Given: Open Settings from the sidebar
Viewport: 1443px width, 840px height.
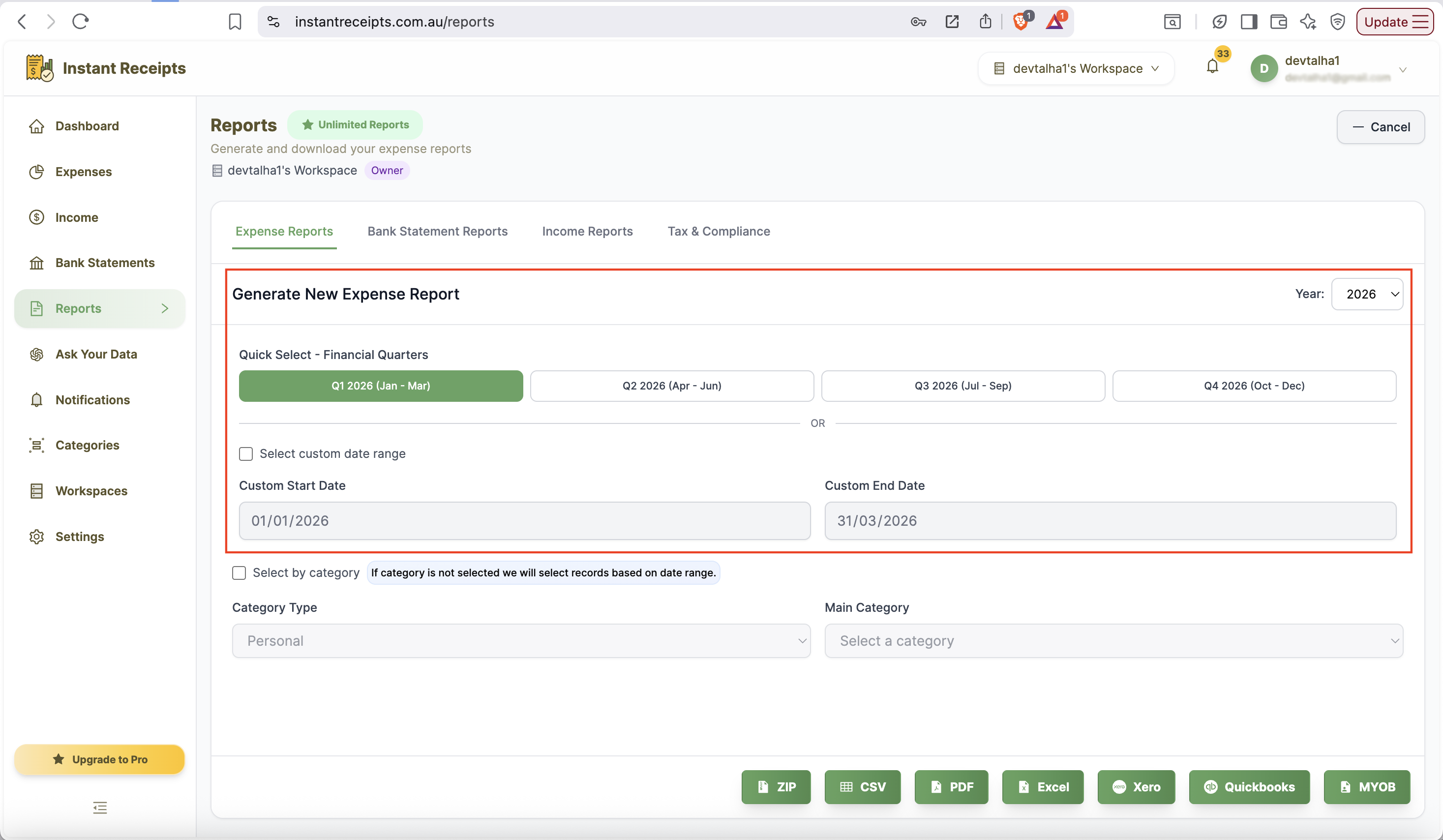Looking at the screenshot, I should tap(100, 537).
